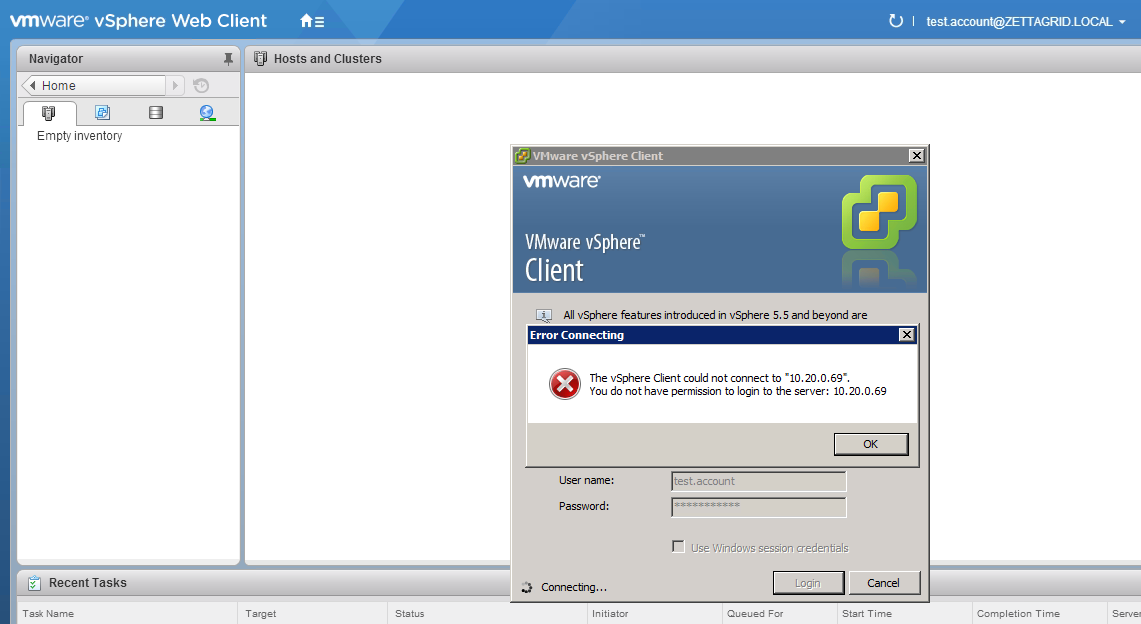The width and height of the screenshot is (1141, 624).
Task: Sort by Start Time column
Action: (x=904, y=613)
